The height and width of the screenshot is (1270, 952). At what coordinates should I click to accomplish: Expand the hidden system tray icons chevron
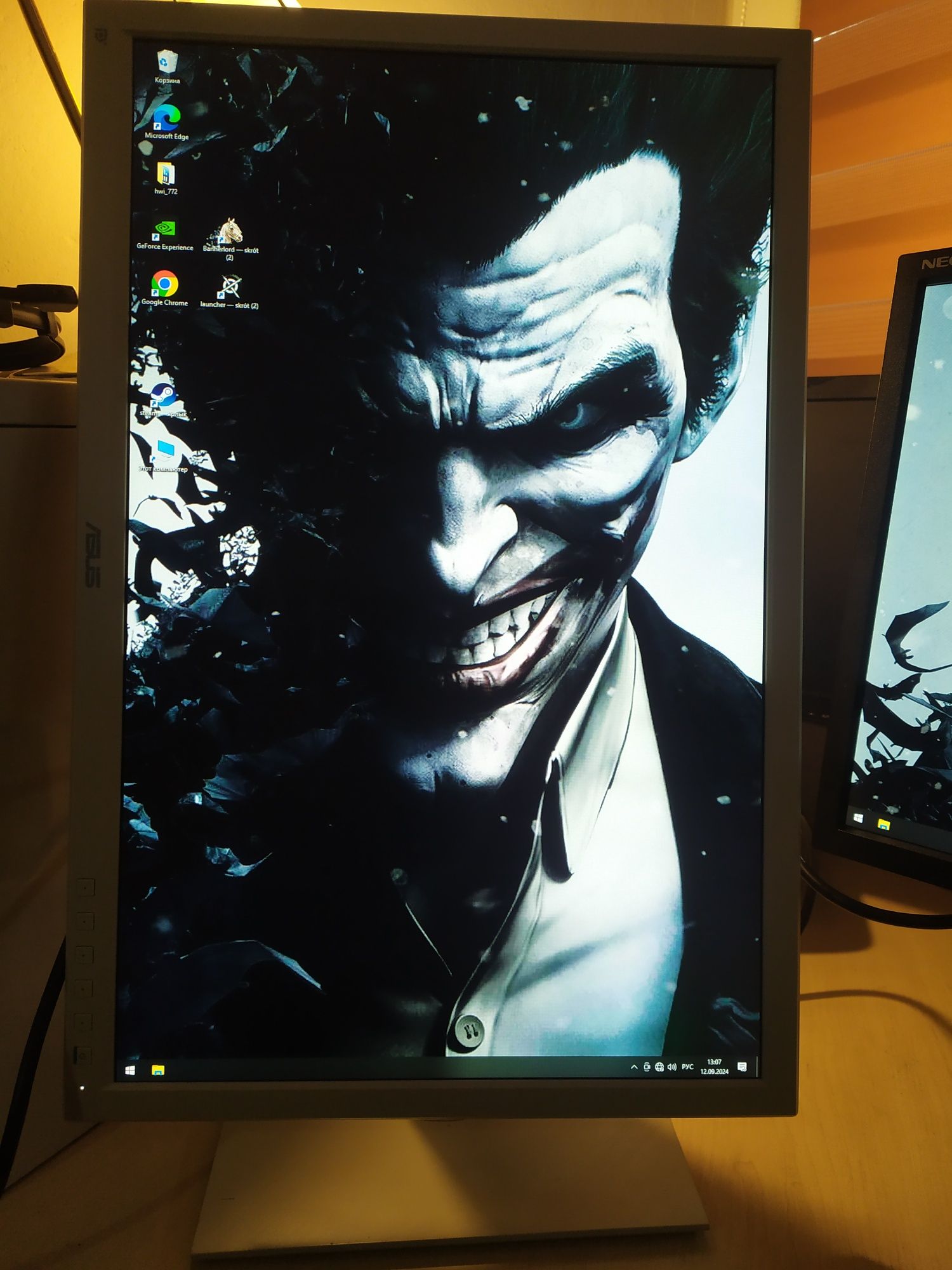pos(633,1067)
